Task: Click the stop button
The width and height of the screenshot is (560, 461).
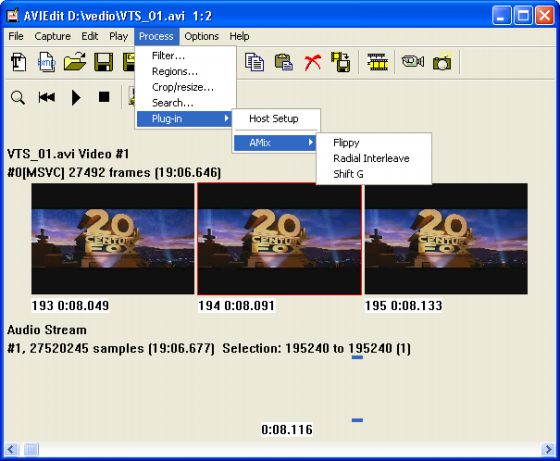Action: pyautogui.click(x=104, y=97)
